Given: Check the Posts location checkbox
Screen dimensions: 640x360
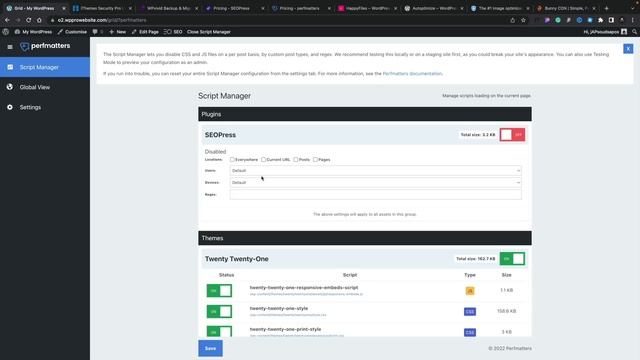Looking at the screenshot, I should pos(296,160).
